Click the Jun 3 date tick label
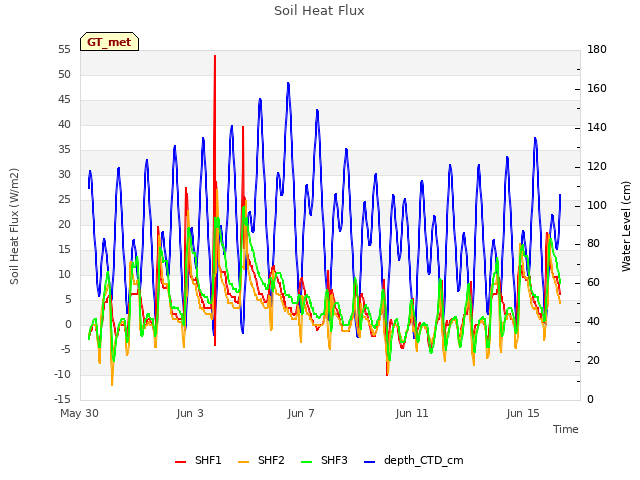The width and height of the screenshot is (640, 480). coord(190,413)
